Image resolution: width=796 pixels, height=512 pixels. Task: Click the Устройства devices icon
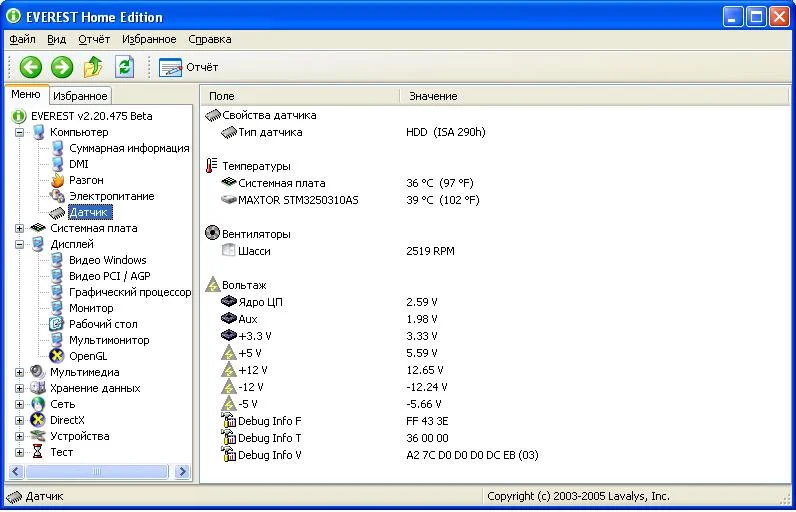click(38, 436)
